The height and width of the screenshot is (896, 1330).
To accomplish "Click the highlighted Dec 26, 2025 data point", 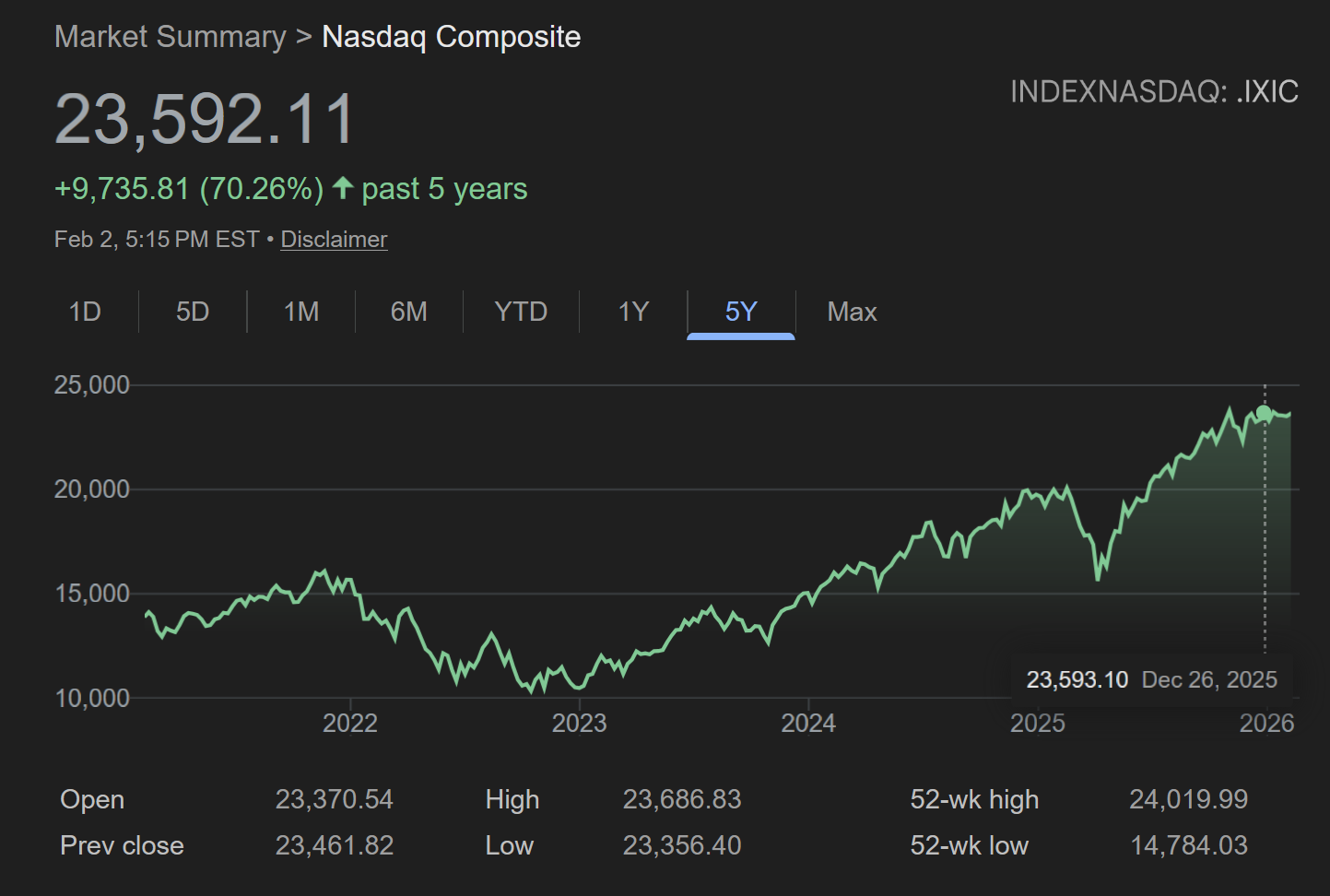I will pyautogui.click(x=1264, y=412).
